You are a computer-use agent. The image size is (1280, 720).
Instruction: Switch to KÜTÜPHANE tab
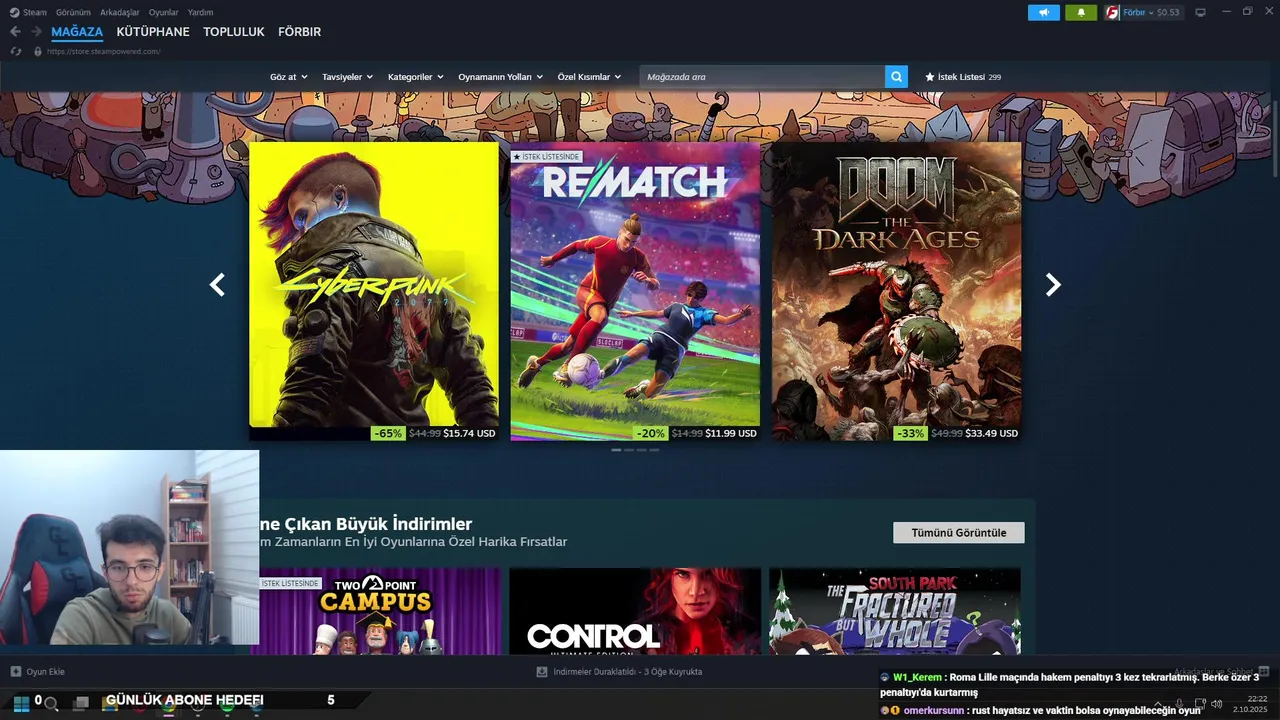coord(153,32)
